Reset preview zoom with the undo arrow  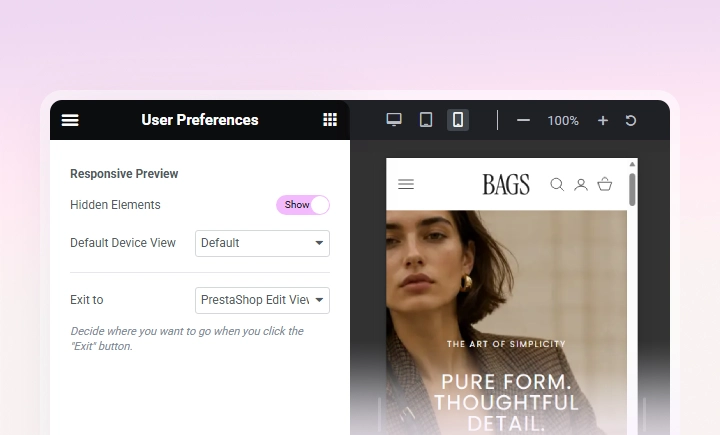630,120
